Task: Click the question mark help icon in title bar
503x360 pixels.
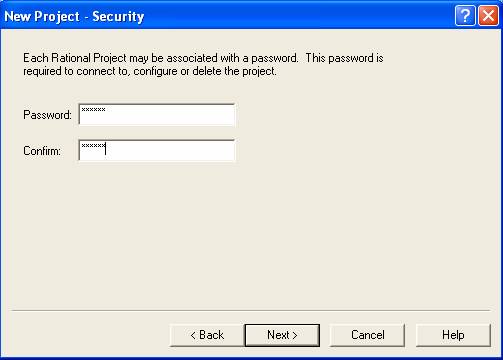Action: click(x=465, y=16)
